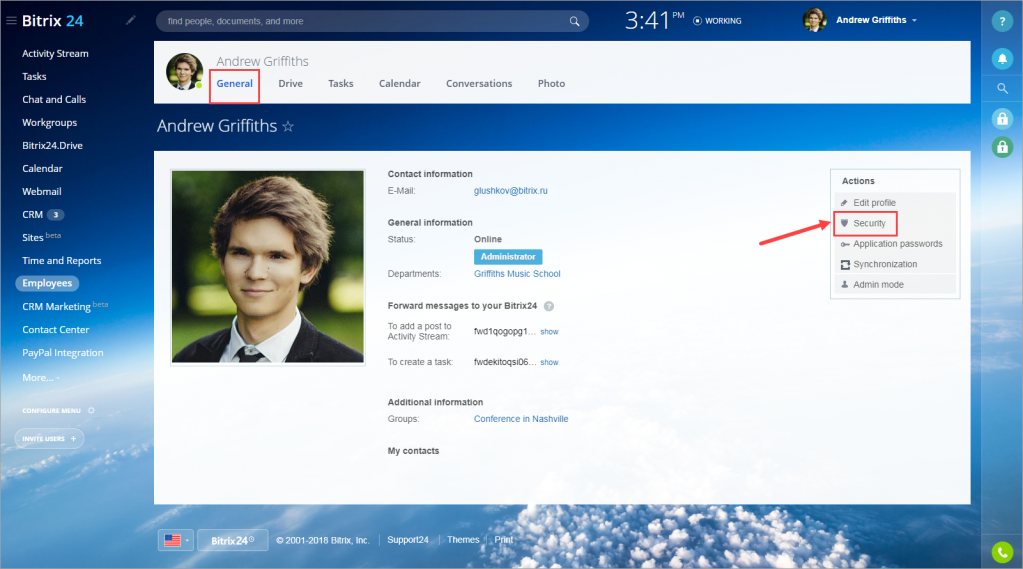The width and height of the screenshot is (1023, 569).
Task: Open the language flag dropdown in the footer
Action: click(x=176, y=540)
